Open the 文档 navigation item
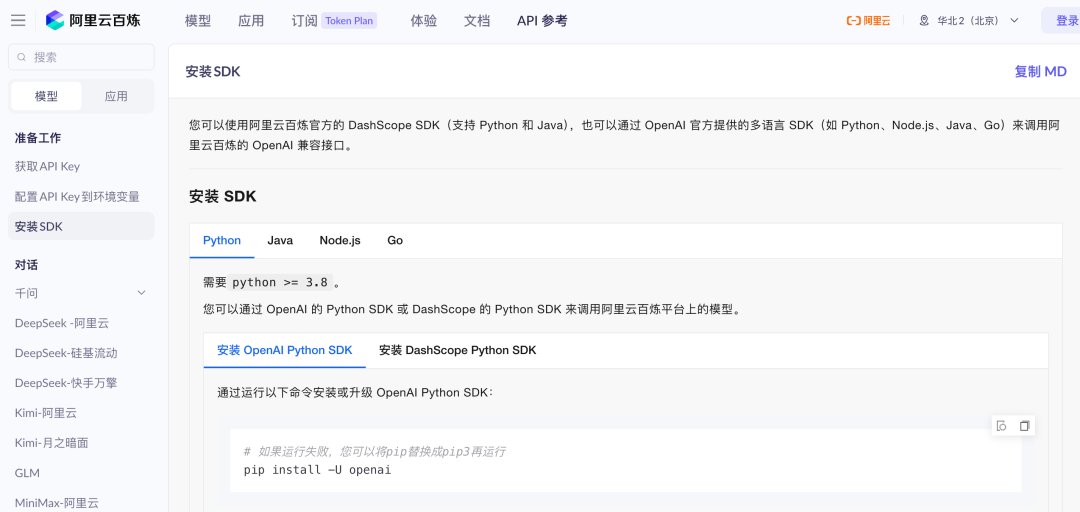This screenshot has height=512, width=1080. 477,21
